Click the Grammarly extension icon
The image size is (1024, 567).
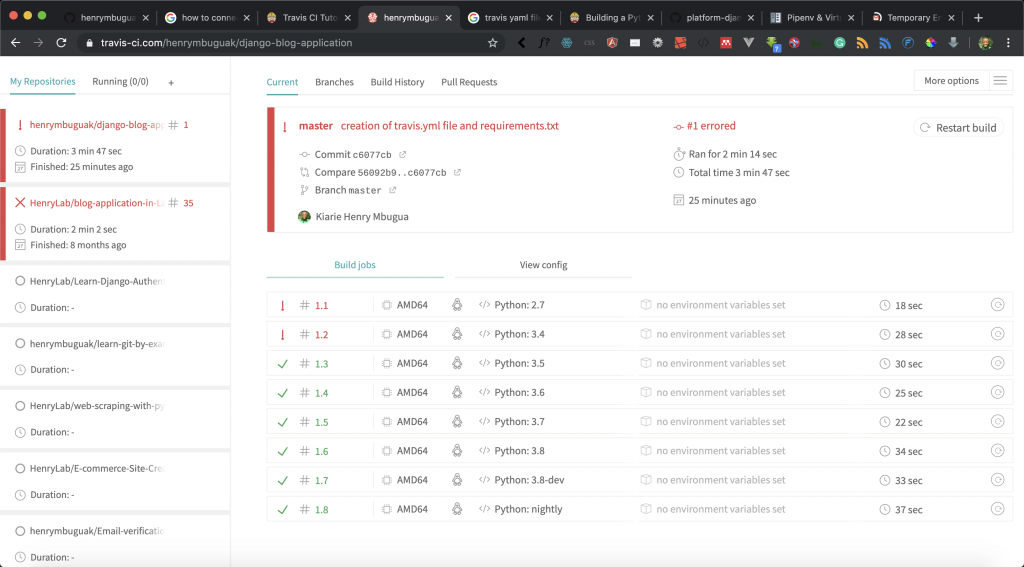[840, 43]
